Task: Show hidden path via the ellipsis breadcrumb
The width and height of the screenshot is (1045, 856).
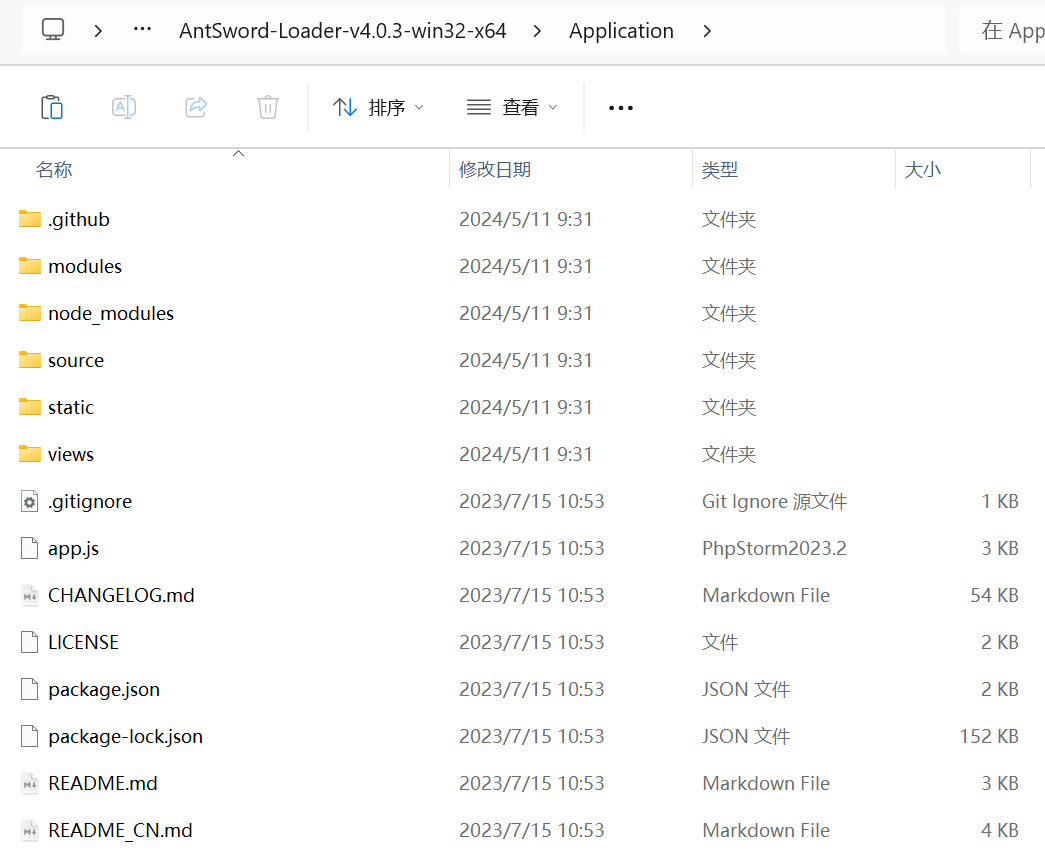Action: [x=142, y=30]
